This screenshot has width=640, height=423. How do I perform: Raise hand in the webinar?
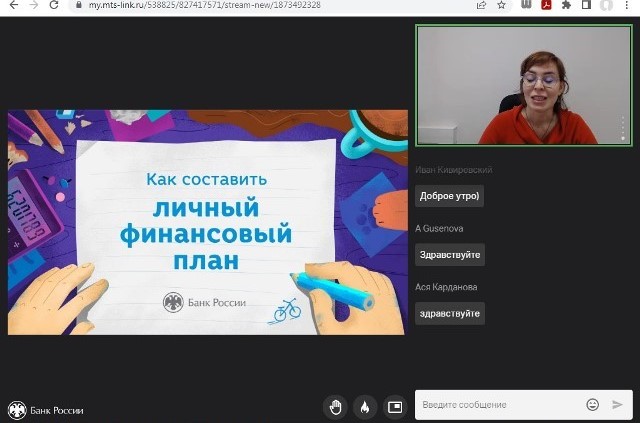click(x=335, y=407)
